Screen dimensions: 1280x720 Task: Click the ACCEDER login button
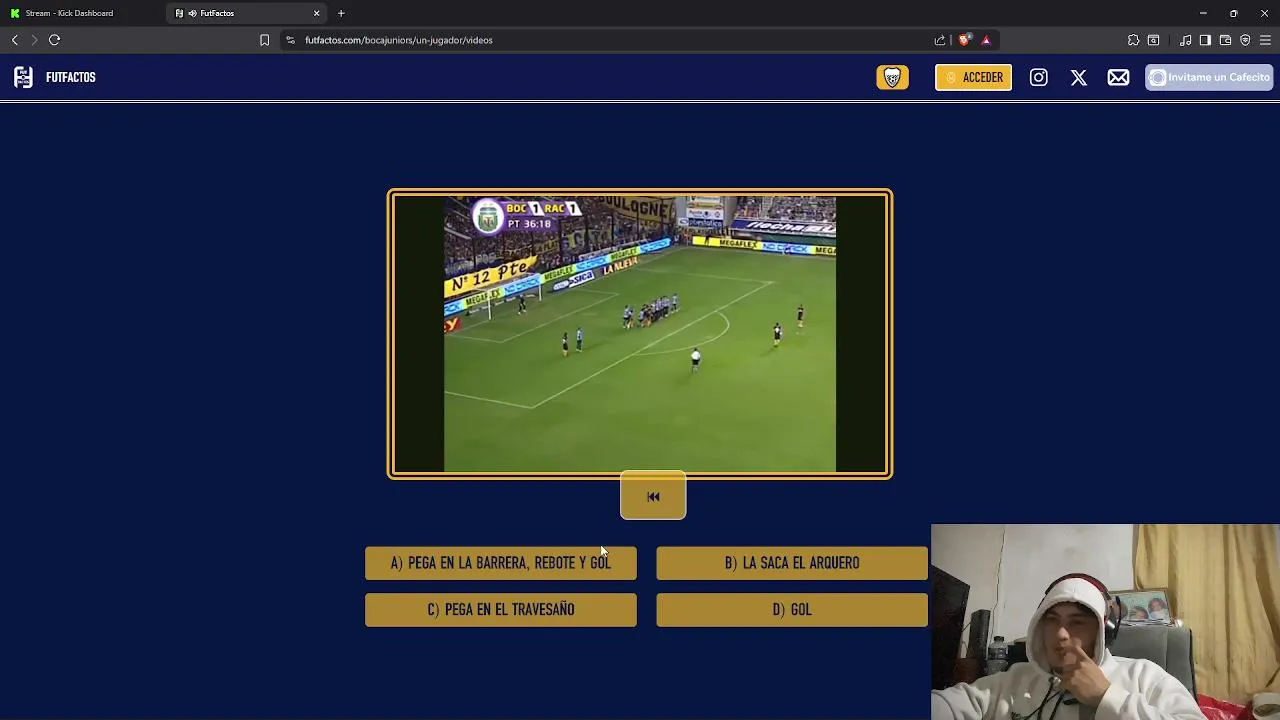(x=973, y=77)
